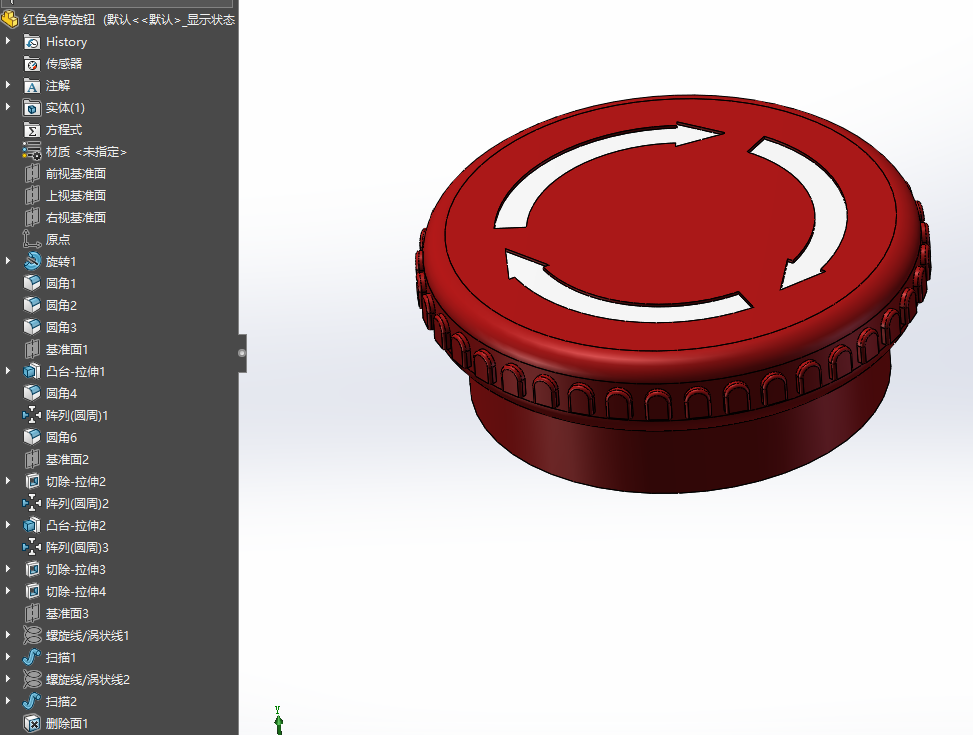Expand the 凸台-拉伸2 feature
The image size is (973, 735).
click(8, 525)
